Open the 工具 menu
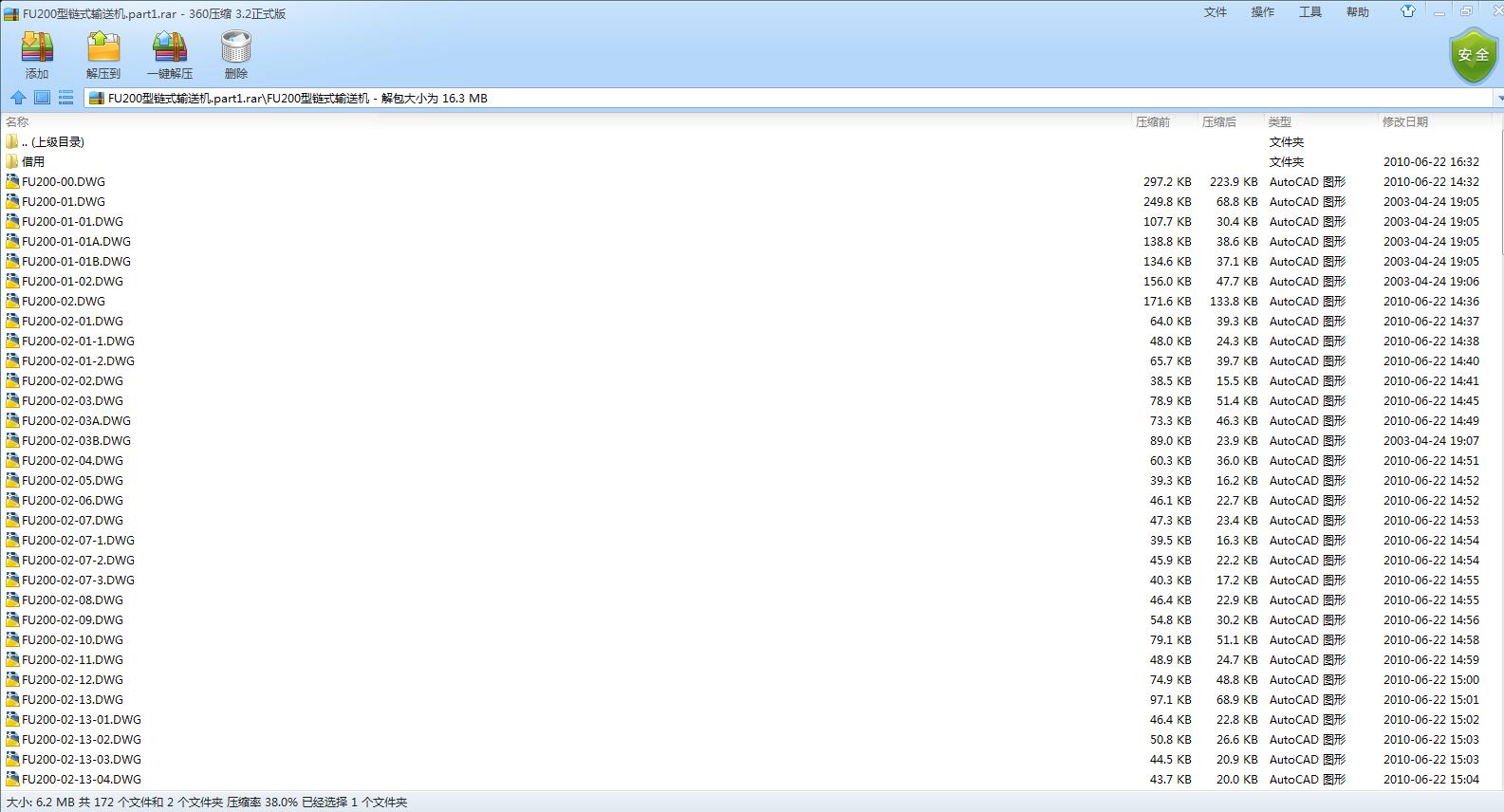Screen dimensions: 1504x812 [x=1310, y=12]
